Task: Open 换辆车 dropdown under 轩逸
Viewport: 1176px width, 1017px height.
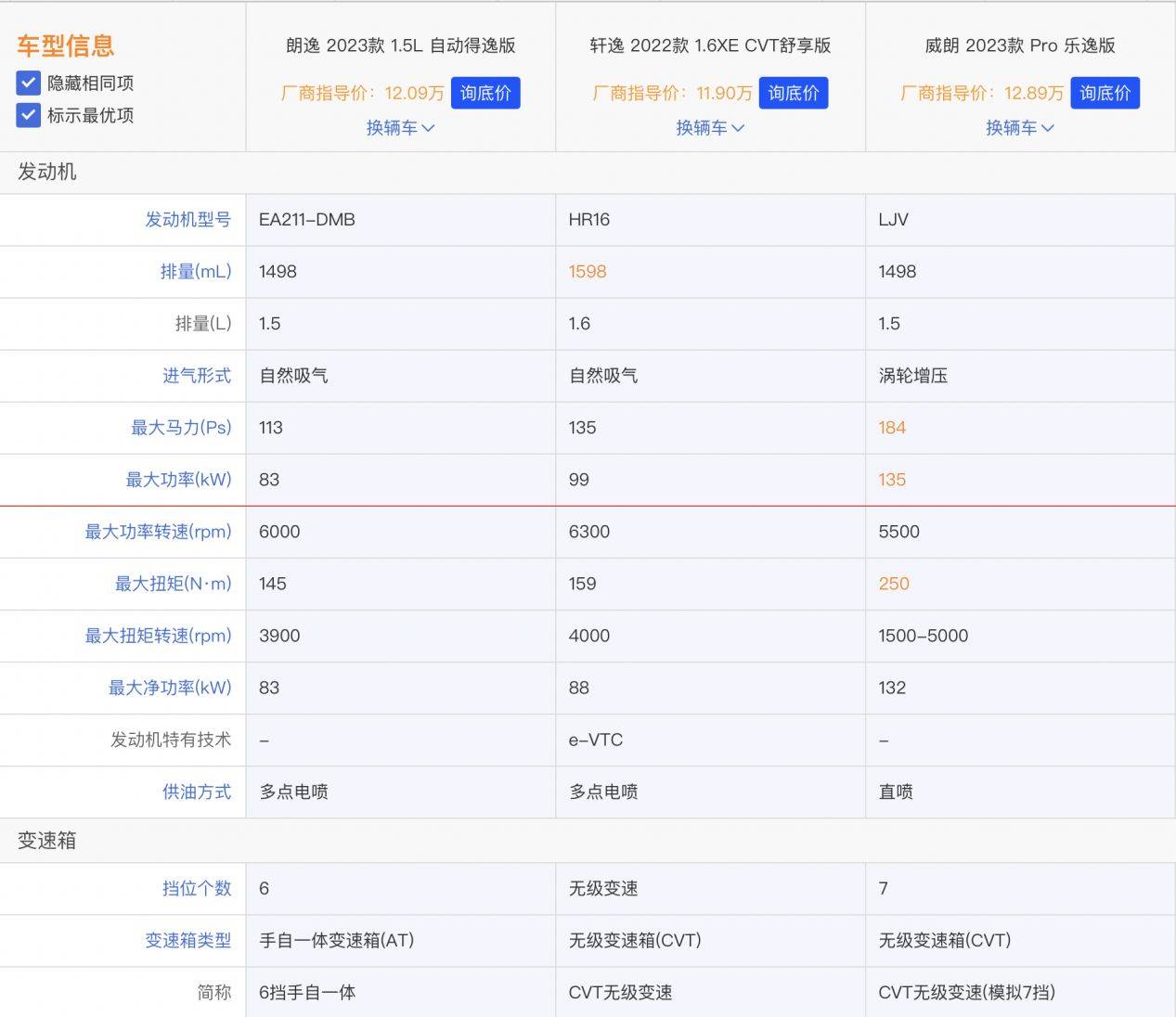Action: click(x=710, y=128)
